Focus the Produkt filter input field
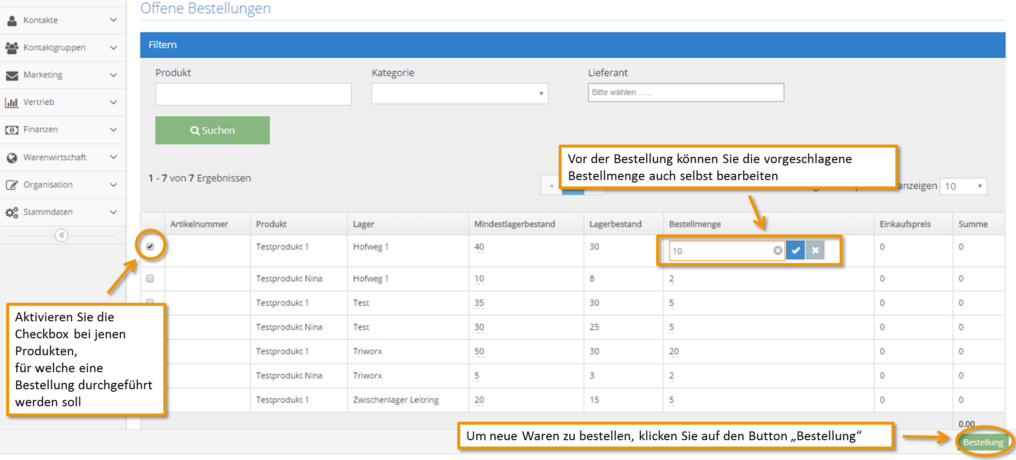 253,94
